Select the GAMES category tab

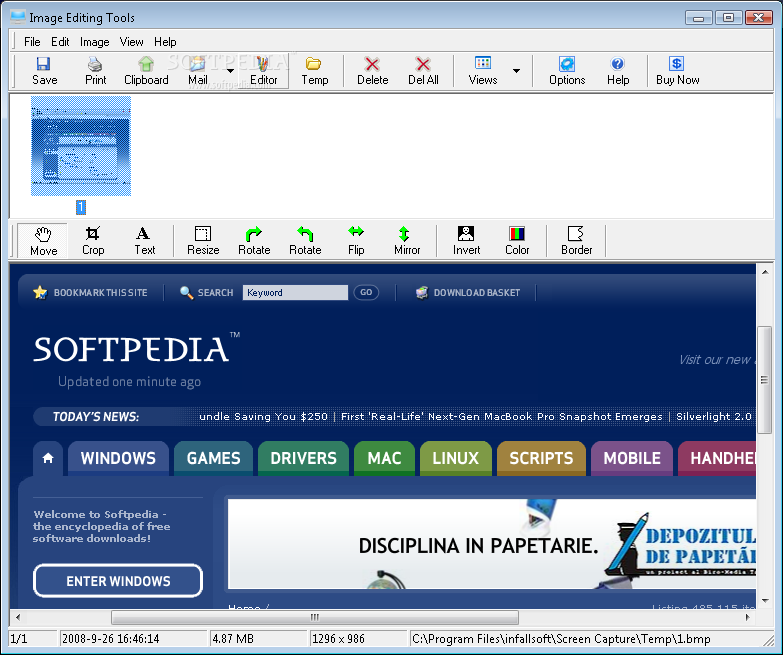(214, 458)
